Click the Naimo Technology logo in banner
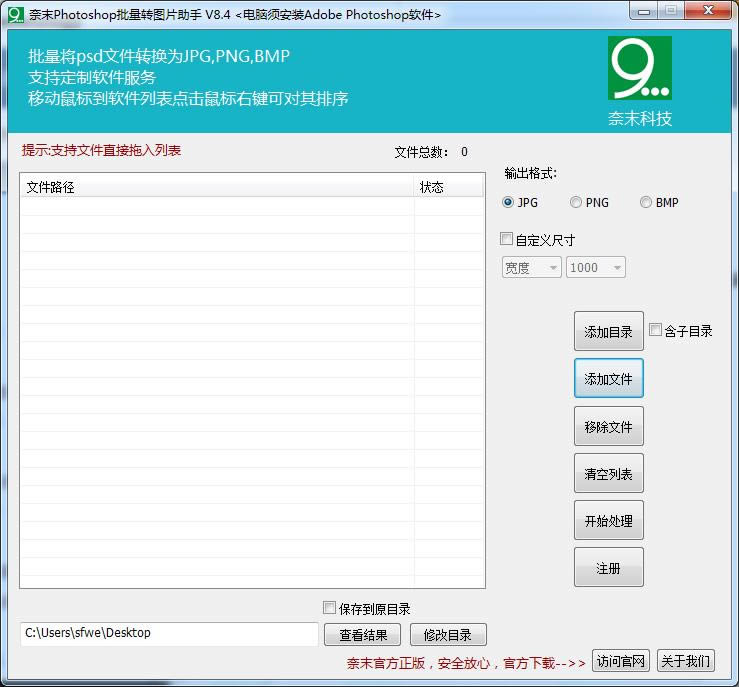739x687 pixels. coord(640,68)
